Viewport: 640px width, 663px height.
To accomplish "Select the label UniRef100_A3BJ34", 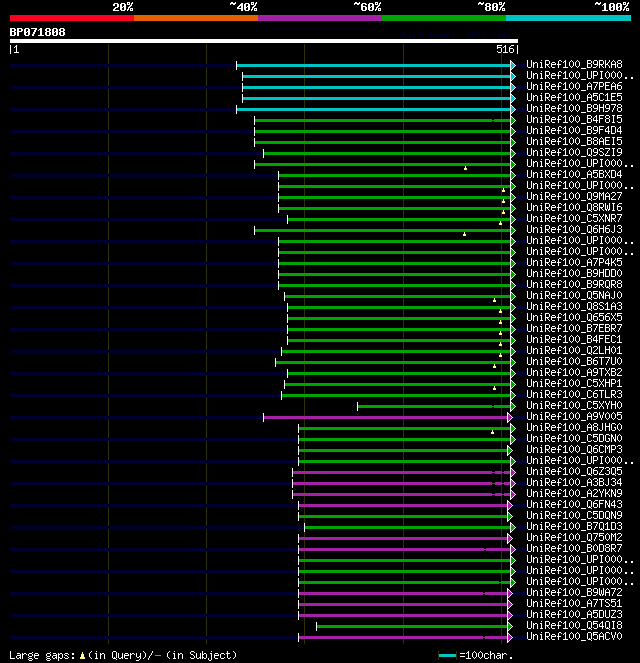I will [x=574, y=482].
